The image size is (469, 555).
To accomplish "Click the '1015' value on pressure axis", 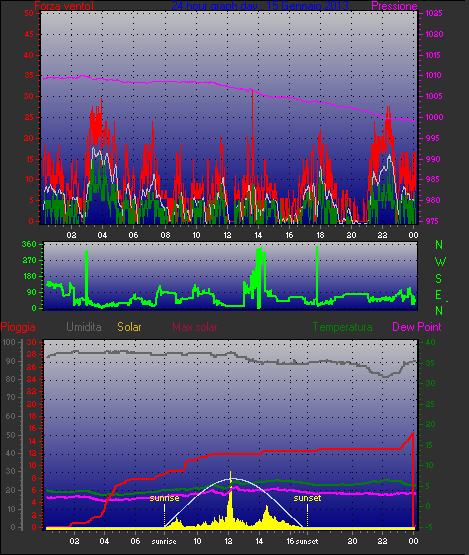I will pos(434,55).
